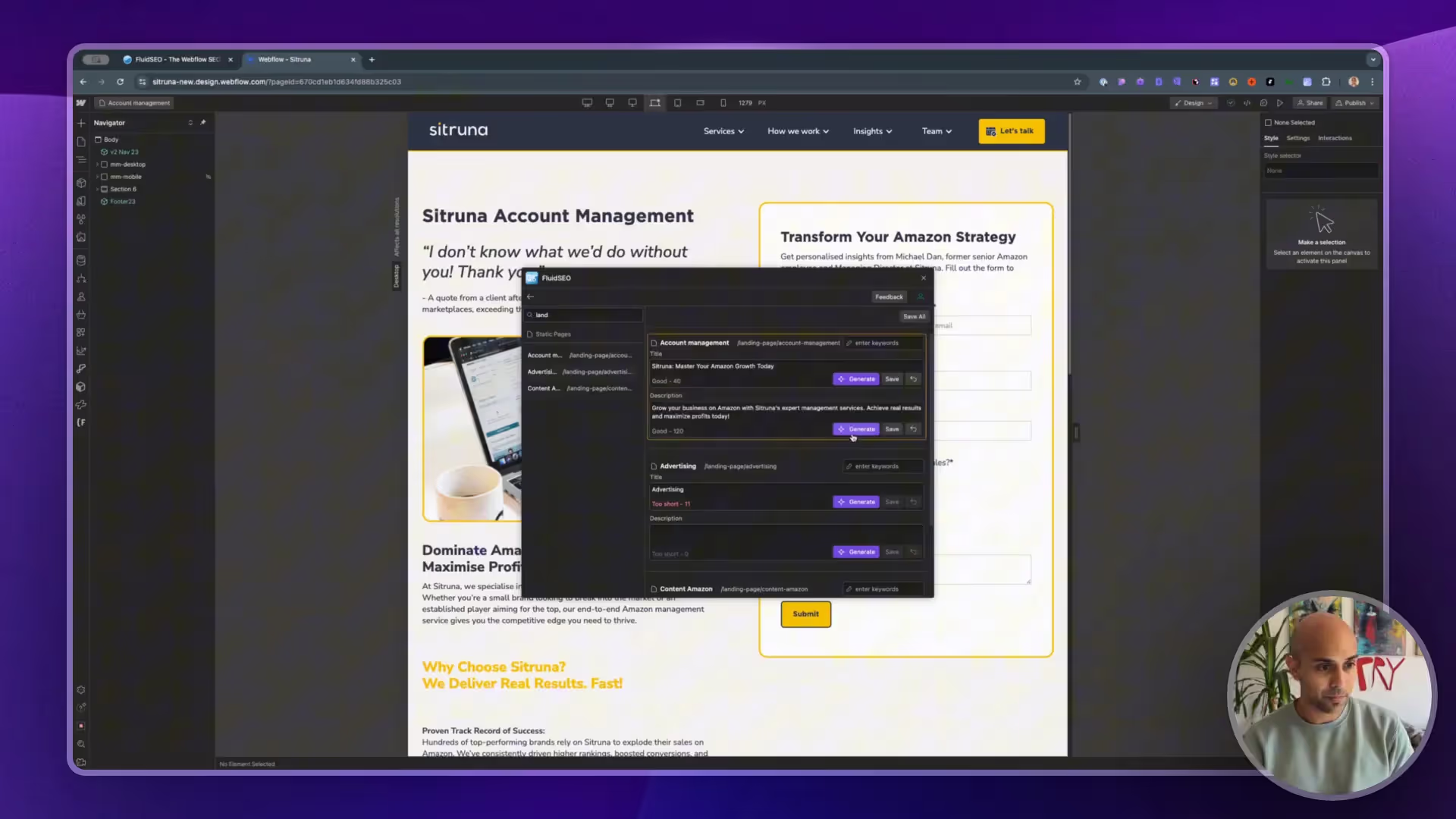1456x819 pixels.
Task: Click the Advertising enter keywords field
Action: click(884, 466)
